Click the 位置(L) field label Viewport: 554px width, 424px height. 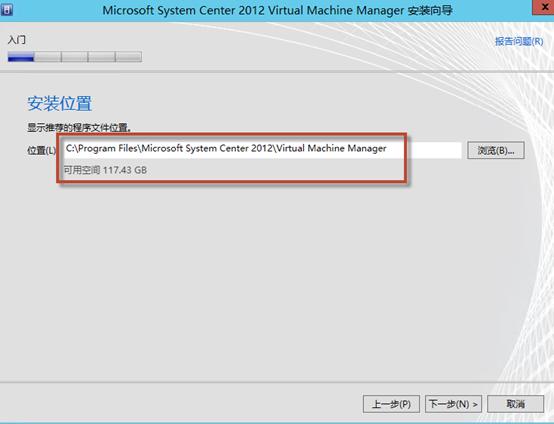pos(42,151)
